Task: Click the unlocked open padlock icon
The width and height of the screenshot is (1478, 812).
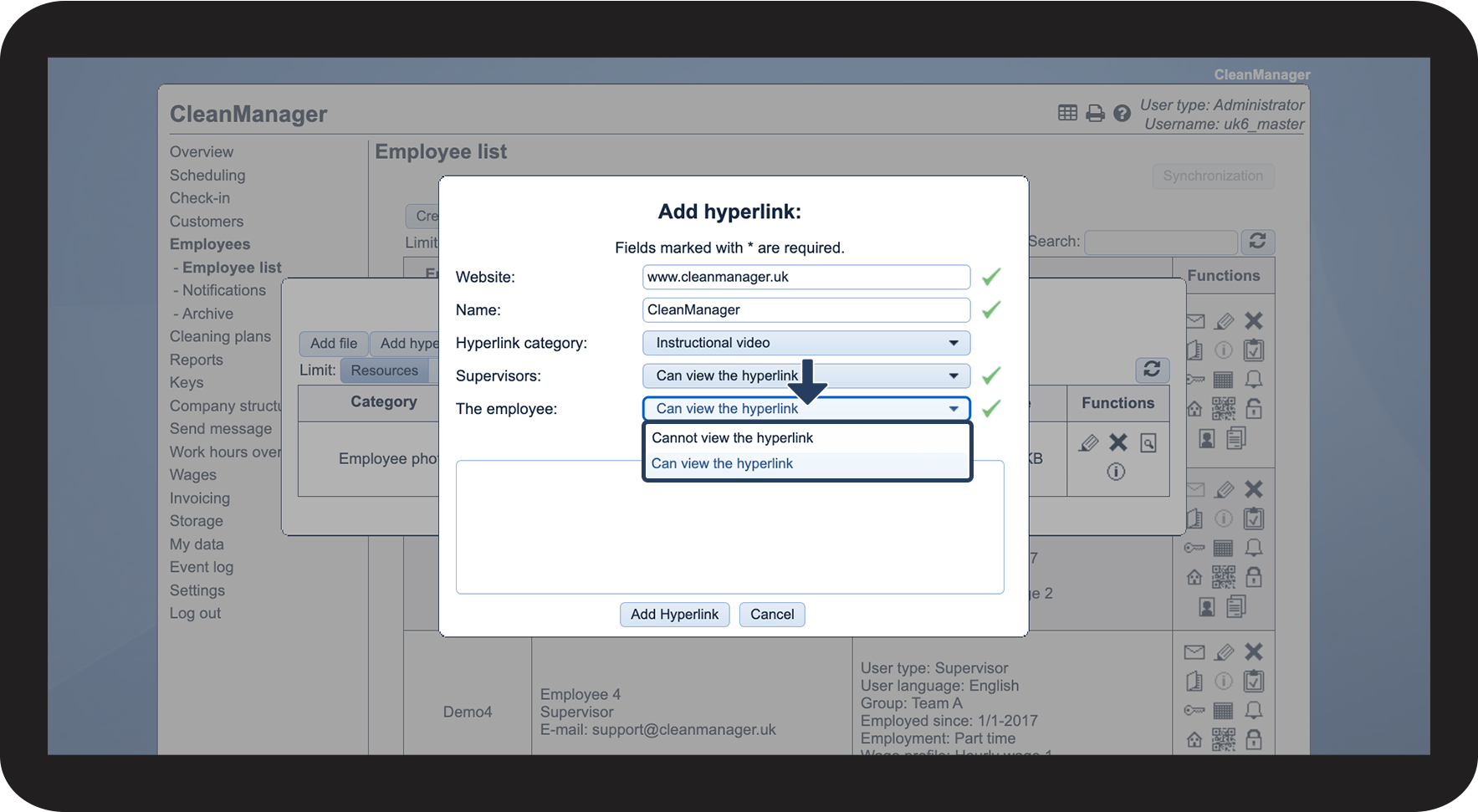Action: pos(1253,409)
